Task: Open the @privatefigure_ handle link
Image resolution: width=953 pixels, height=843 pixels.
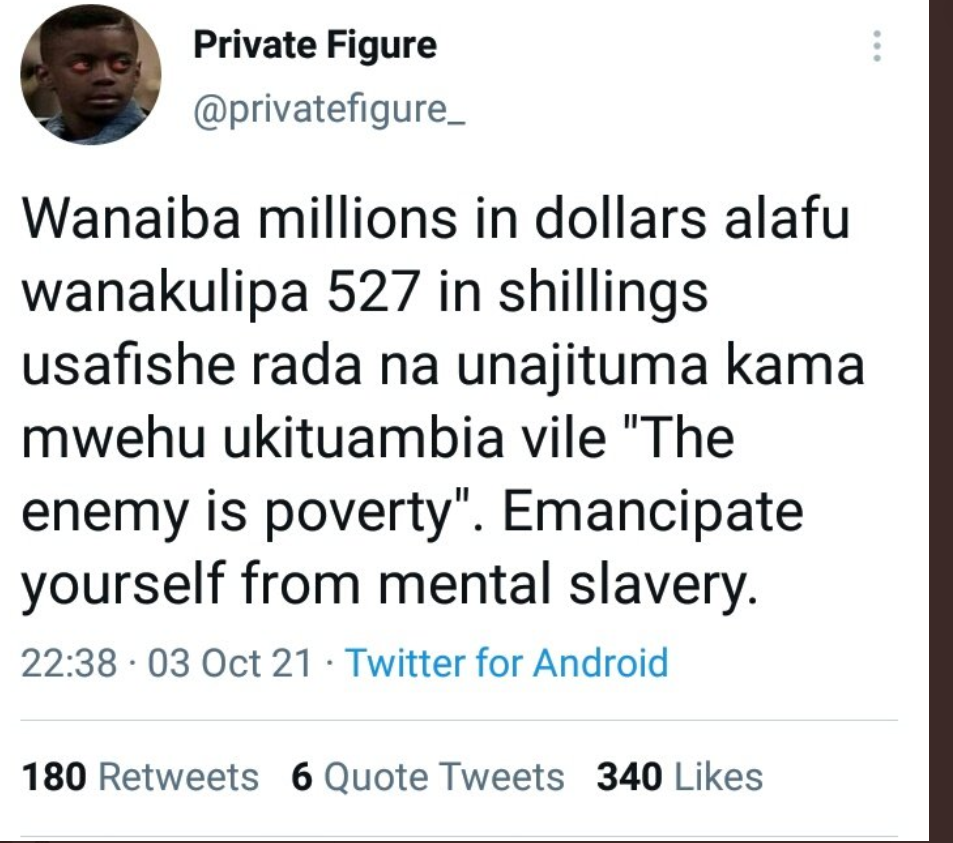Action: [x=329, y=105]
